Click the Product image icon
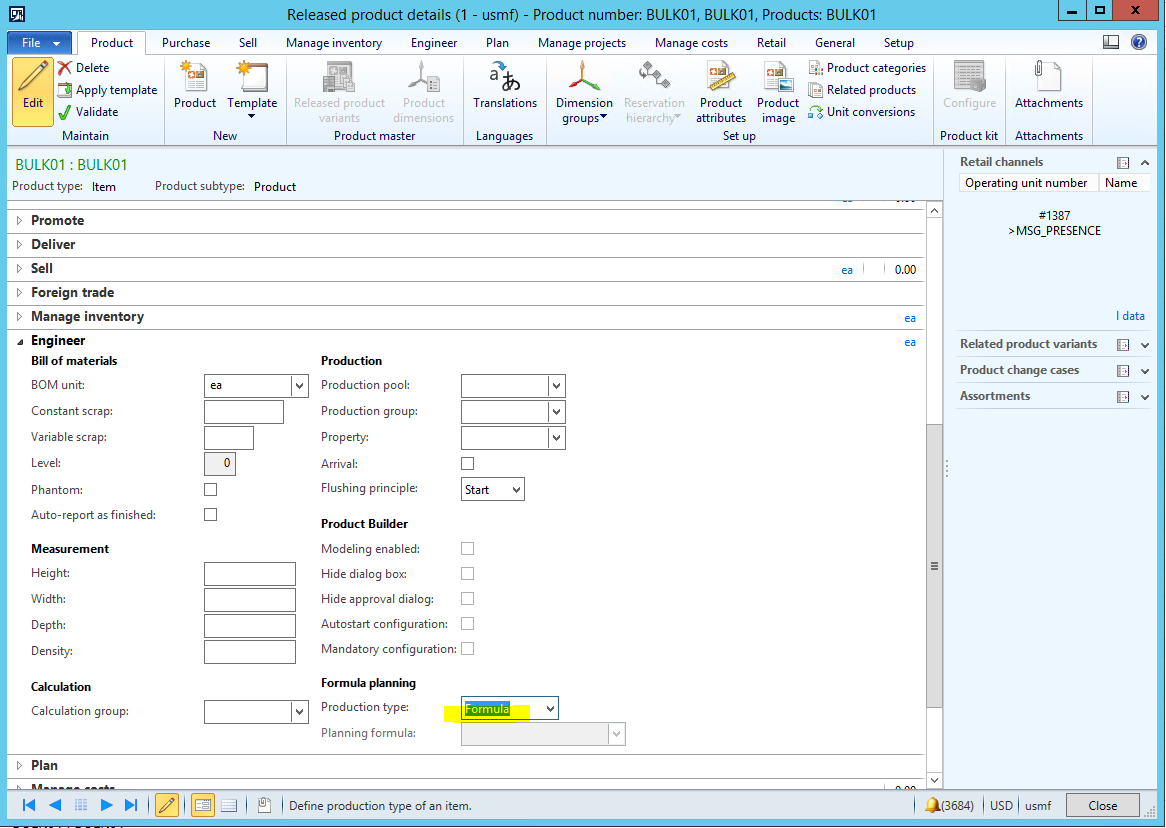 (777, 78)
